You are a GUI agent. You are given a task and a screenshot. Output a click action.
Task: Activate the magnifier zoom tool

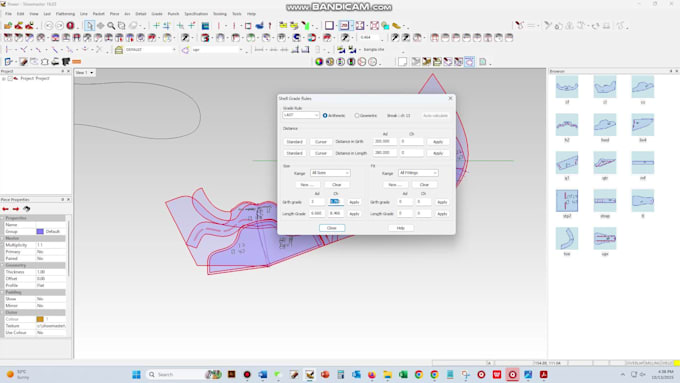(x=111, y=26)
